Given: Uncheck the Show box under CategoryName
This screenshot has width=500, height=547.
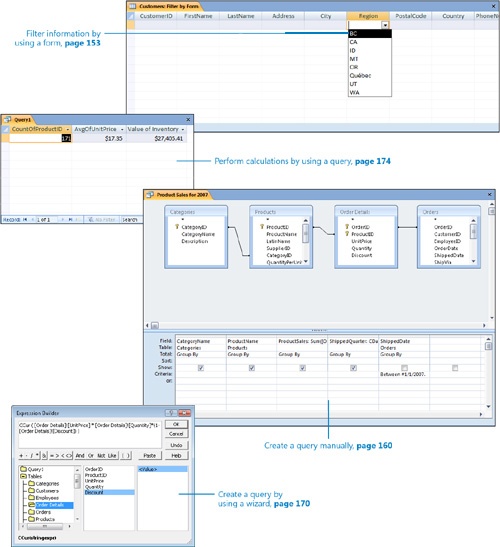Looking at the screenshot, I should click(x=201, y=368).
